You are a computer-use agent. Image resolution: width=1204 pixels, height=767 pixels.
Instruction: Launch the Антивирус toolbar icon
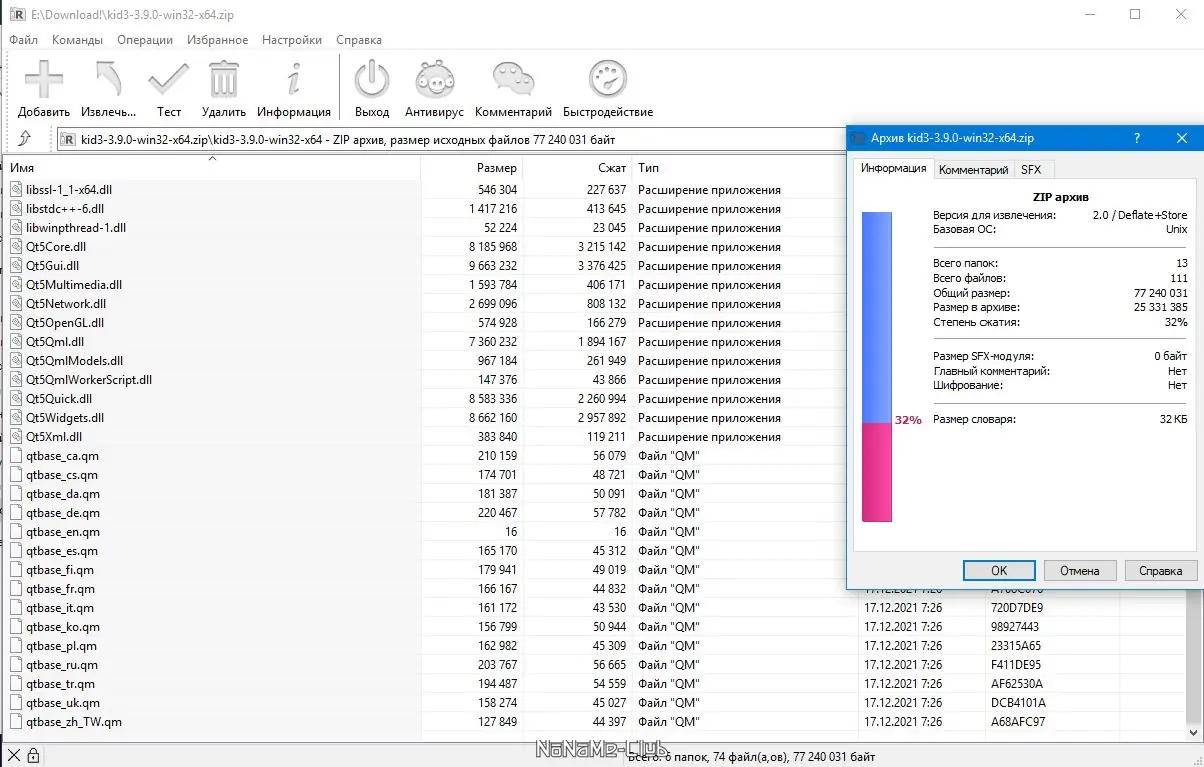[435, 79]
